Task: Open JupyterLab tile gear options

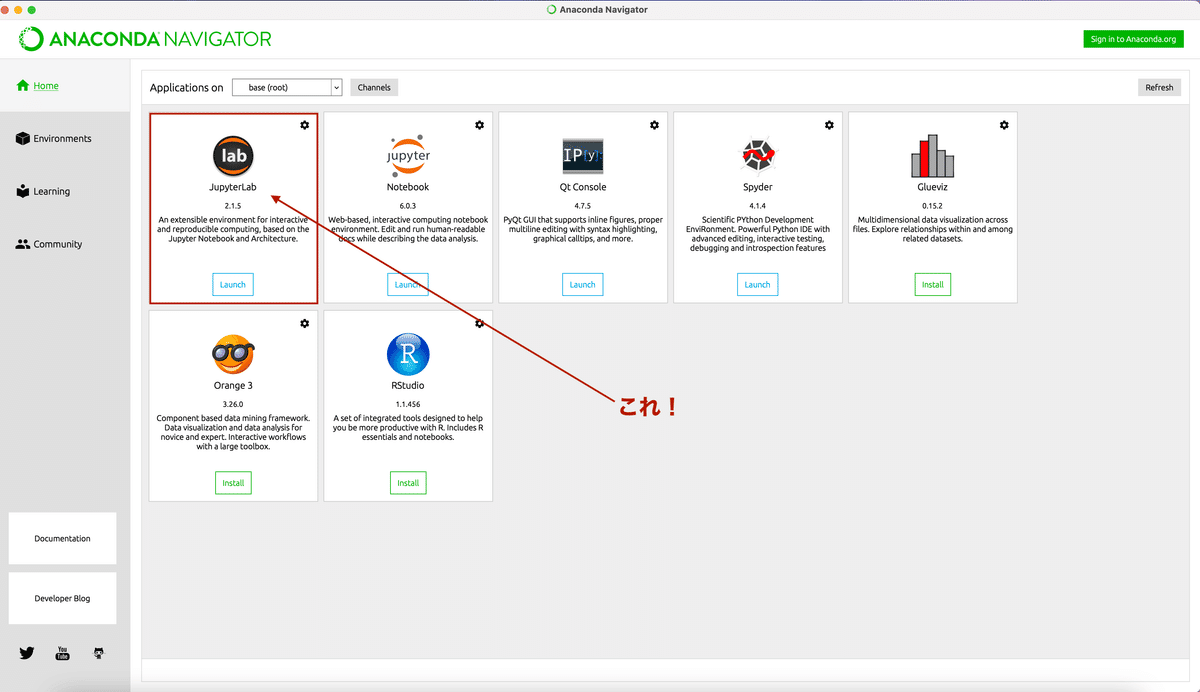Action: (304, 125)
